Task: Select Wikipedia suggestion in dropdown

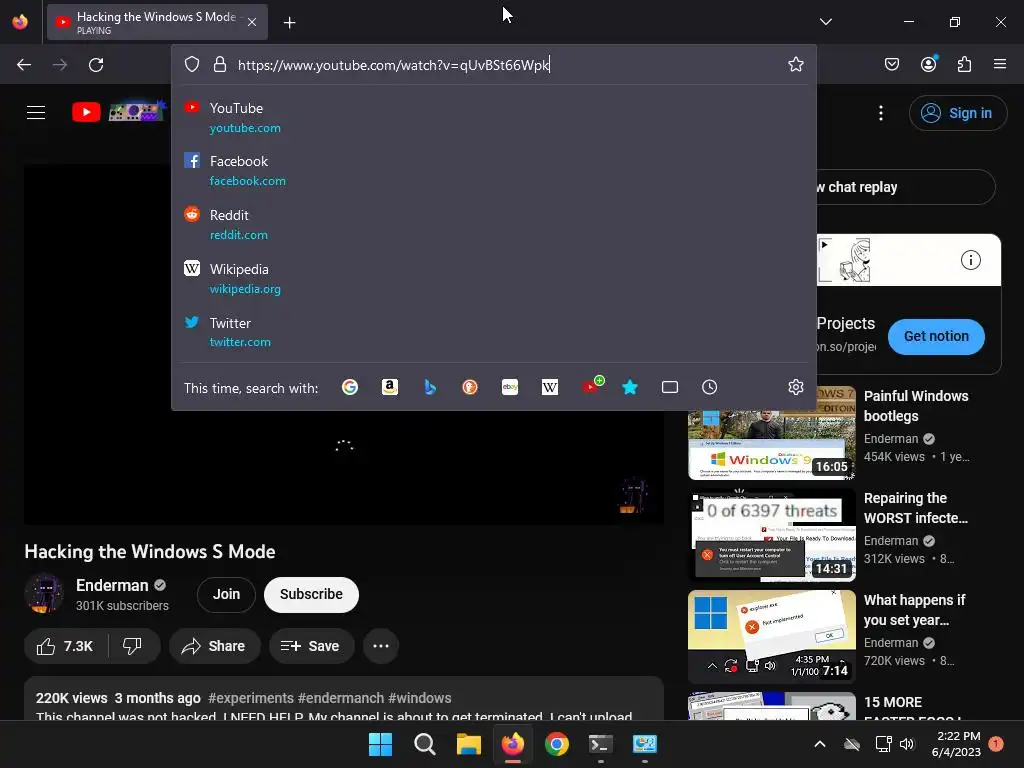Action: click(x=494, y=278)
